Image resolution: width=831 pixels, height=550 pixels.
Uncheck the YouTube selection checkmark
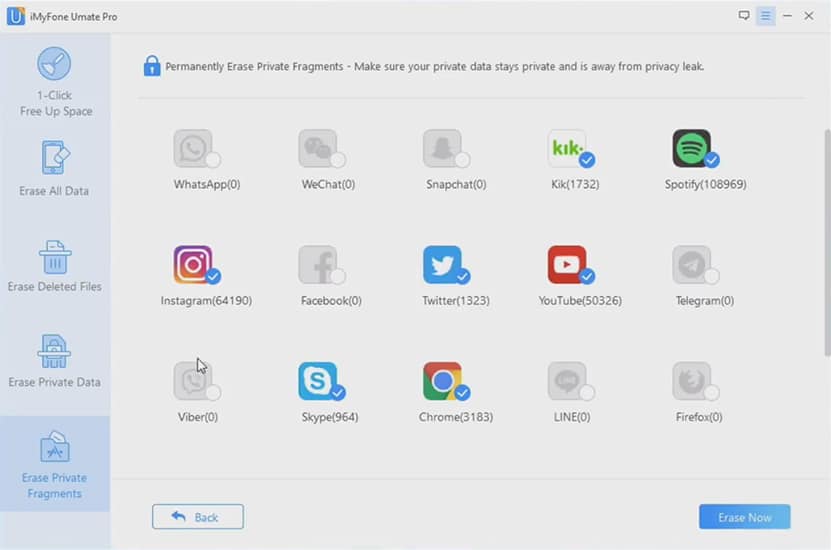[x=587, y=276]
